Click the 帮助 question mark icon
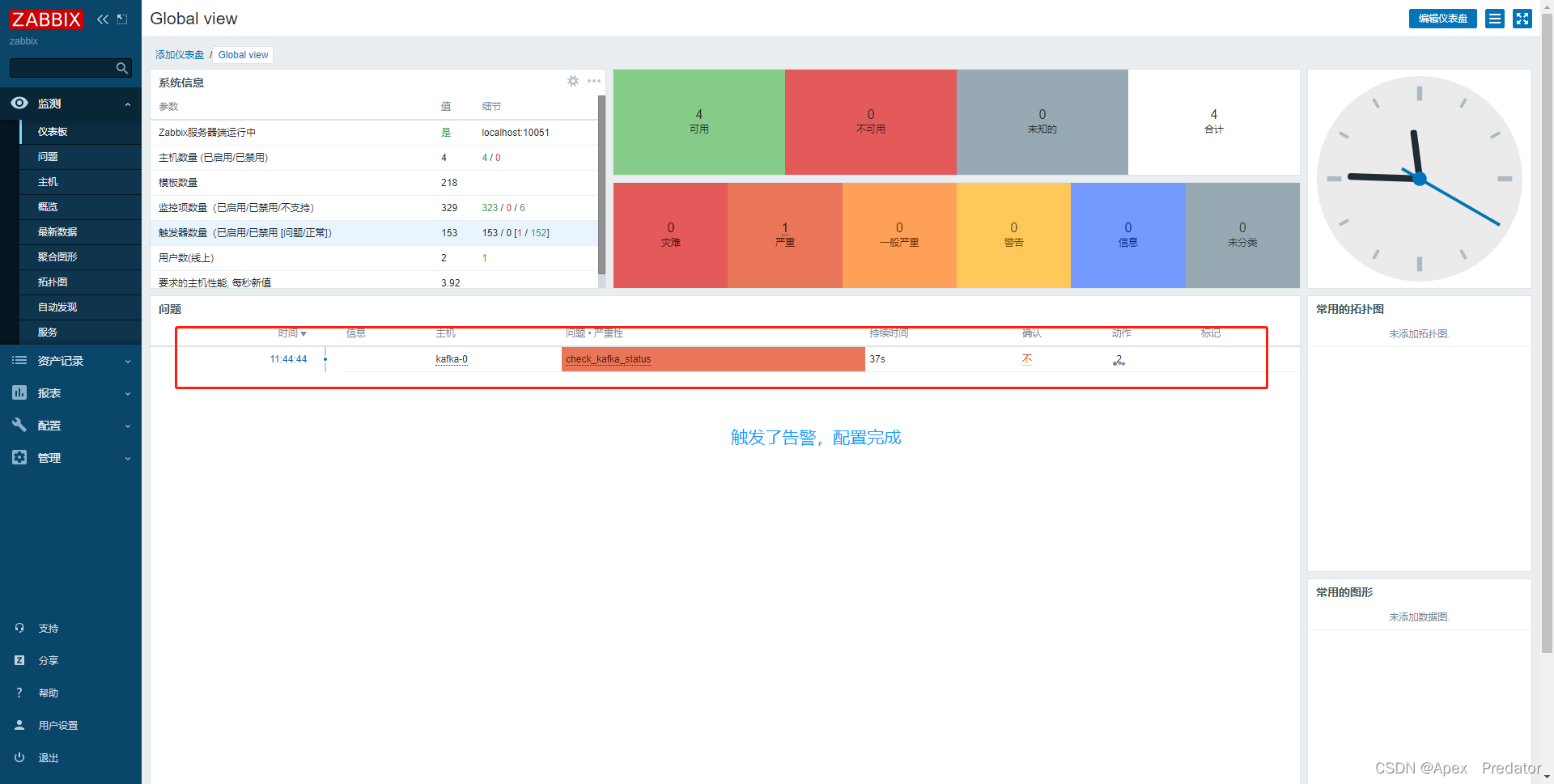 (x=19, y=693)
